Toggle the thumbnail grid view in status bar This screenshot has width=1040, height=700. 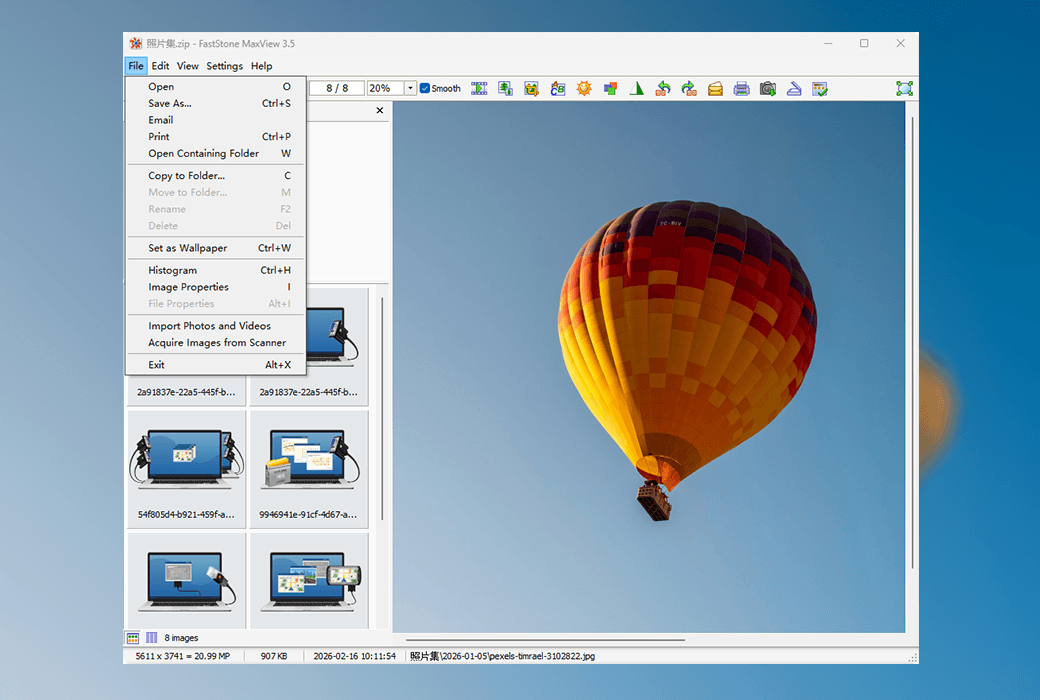pos(133,637)
